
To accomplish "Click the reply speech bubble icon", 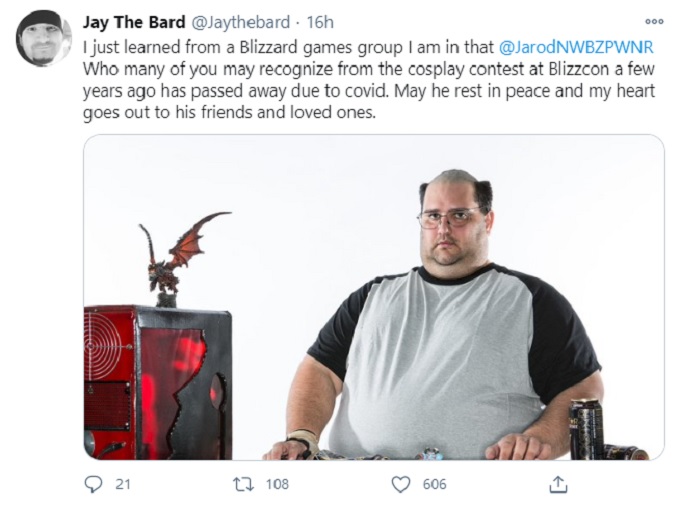I will [x=93, y=484].
